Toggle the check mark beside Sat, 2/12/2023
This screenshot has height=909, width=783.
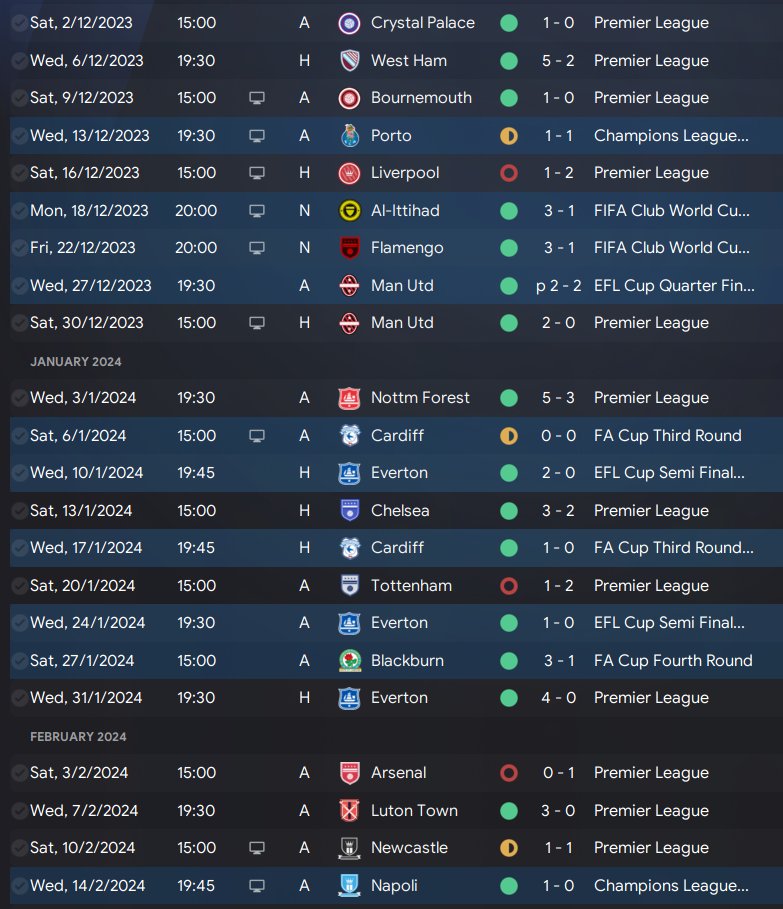pyautogui.click(x=19, y=23)
